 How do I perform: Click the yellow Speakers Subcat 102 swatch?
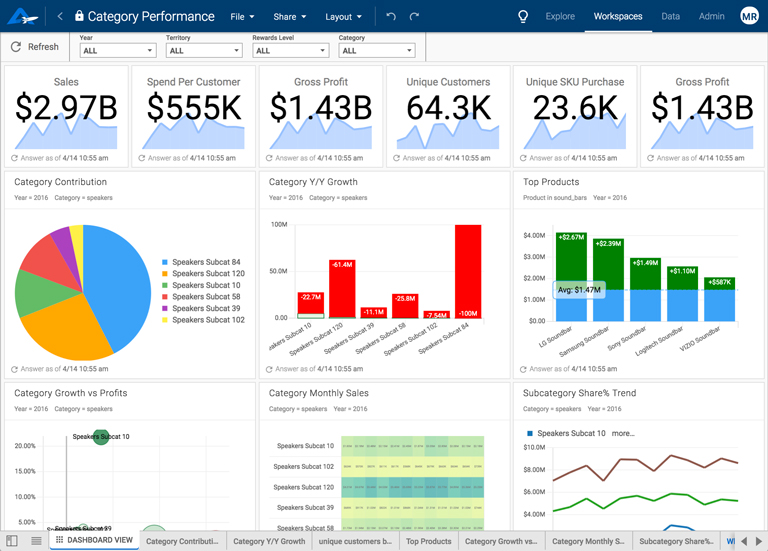[165, 320]
